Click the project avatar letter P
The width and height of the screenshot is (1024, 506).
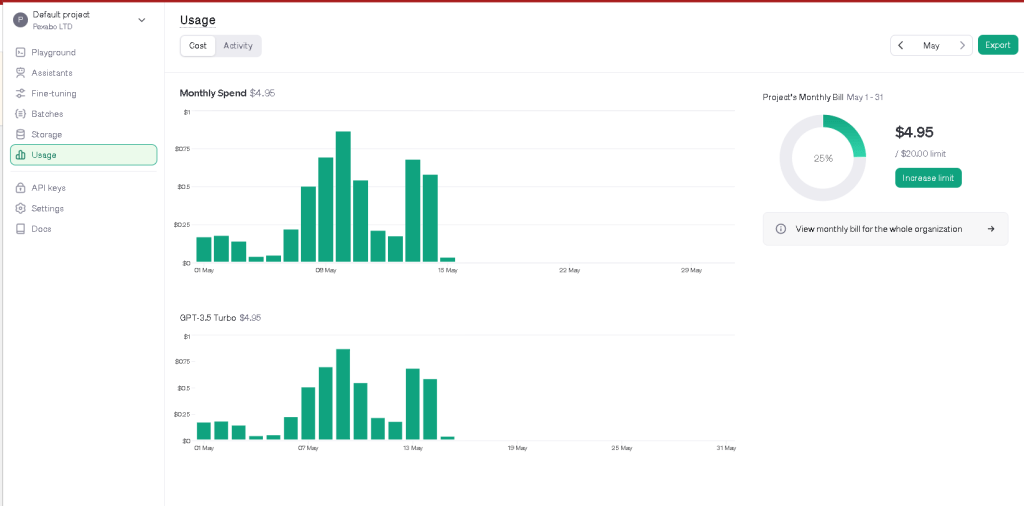point(20,20)
